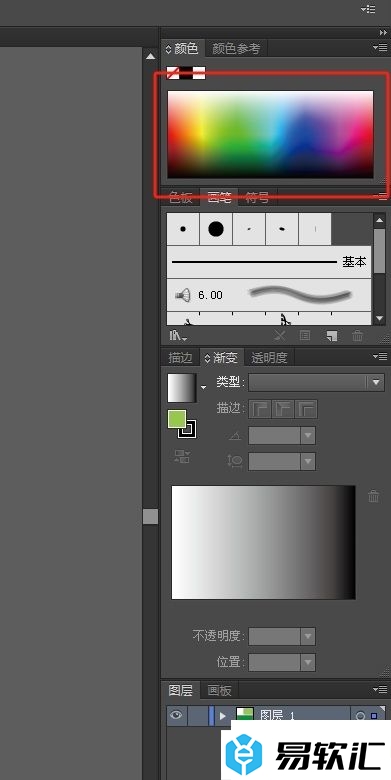Viewport: 391px width, 780px height.
Task: Click the Brushes panel scroll-down arrow
Action: click(x=380, y=318)
